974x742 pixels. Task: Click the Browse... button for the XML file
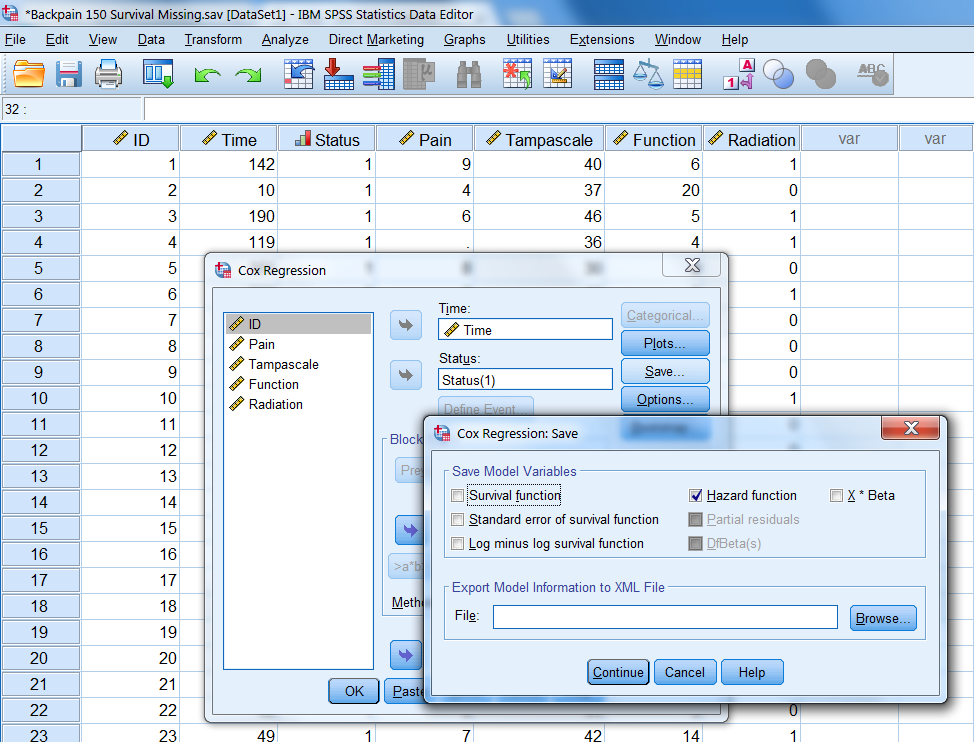tap(882, 618)
